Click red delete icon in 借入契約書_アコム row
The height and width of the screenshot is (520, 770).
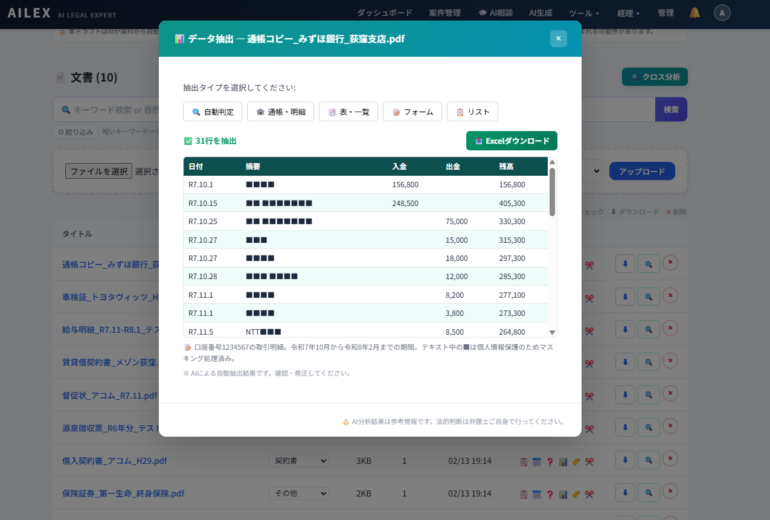point(670,461)
